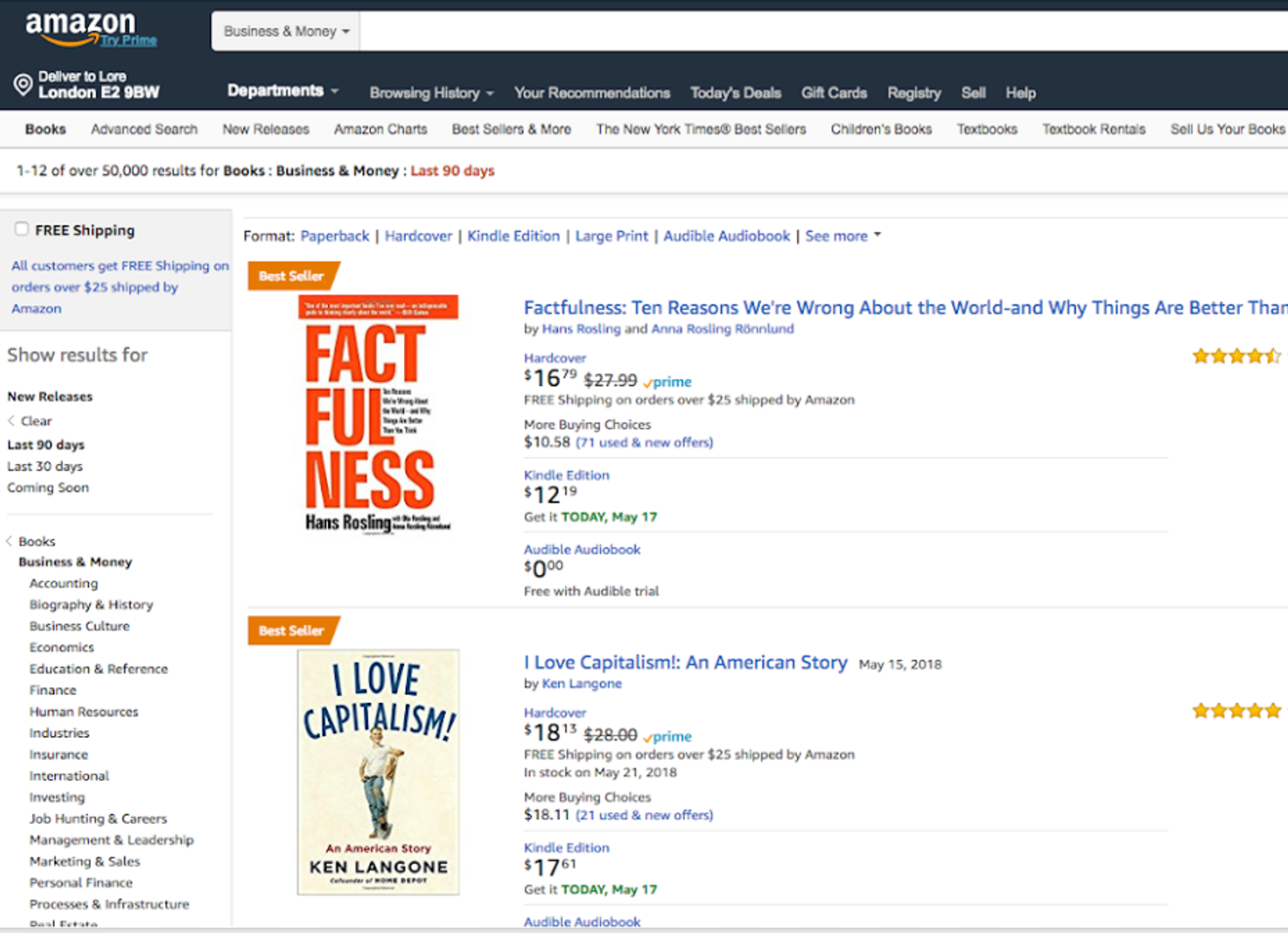Expand the See more formats dropdown

(x=843, y=236)
